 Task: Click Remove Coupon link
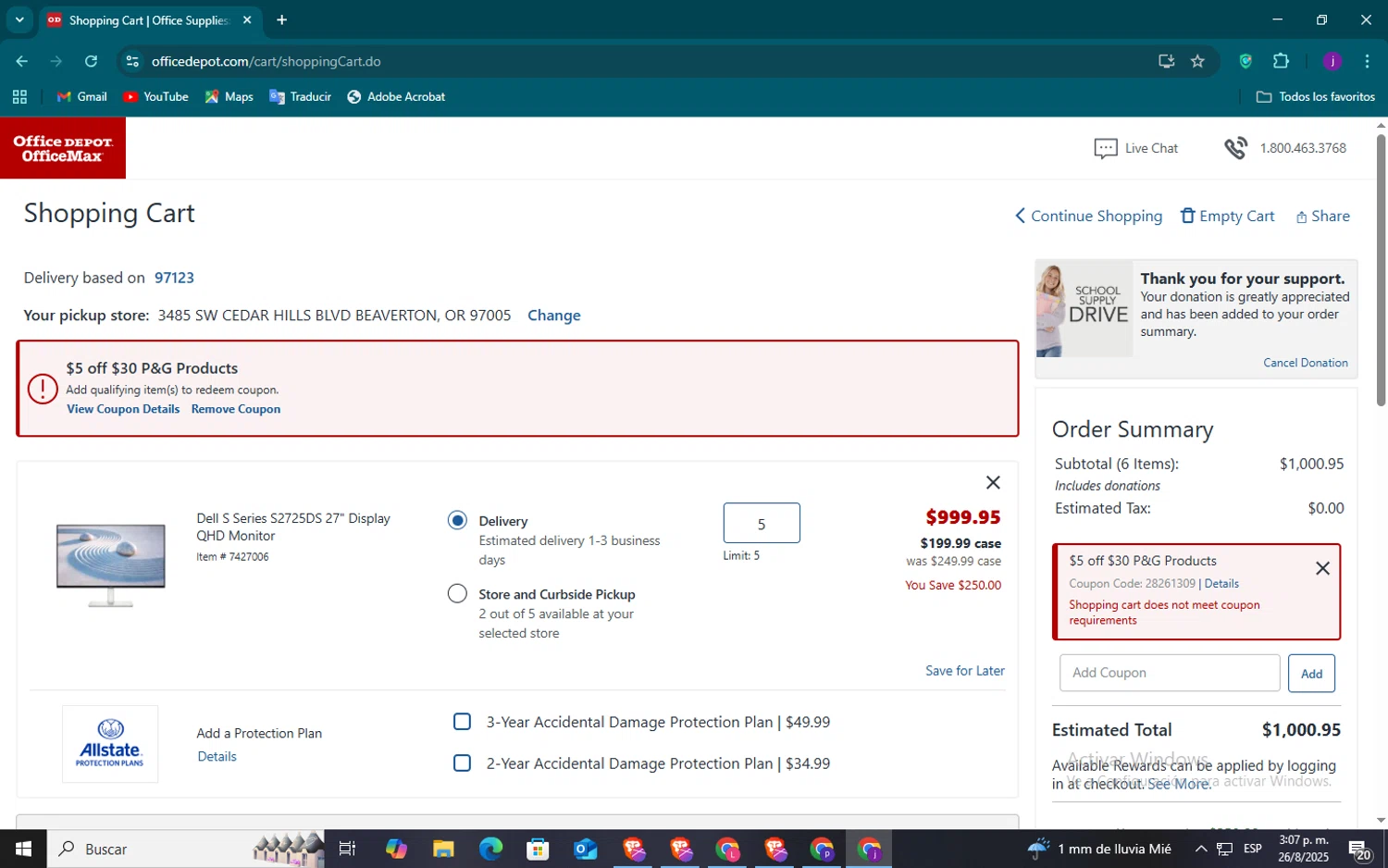236,409
